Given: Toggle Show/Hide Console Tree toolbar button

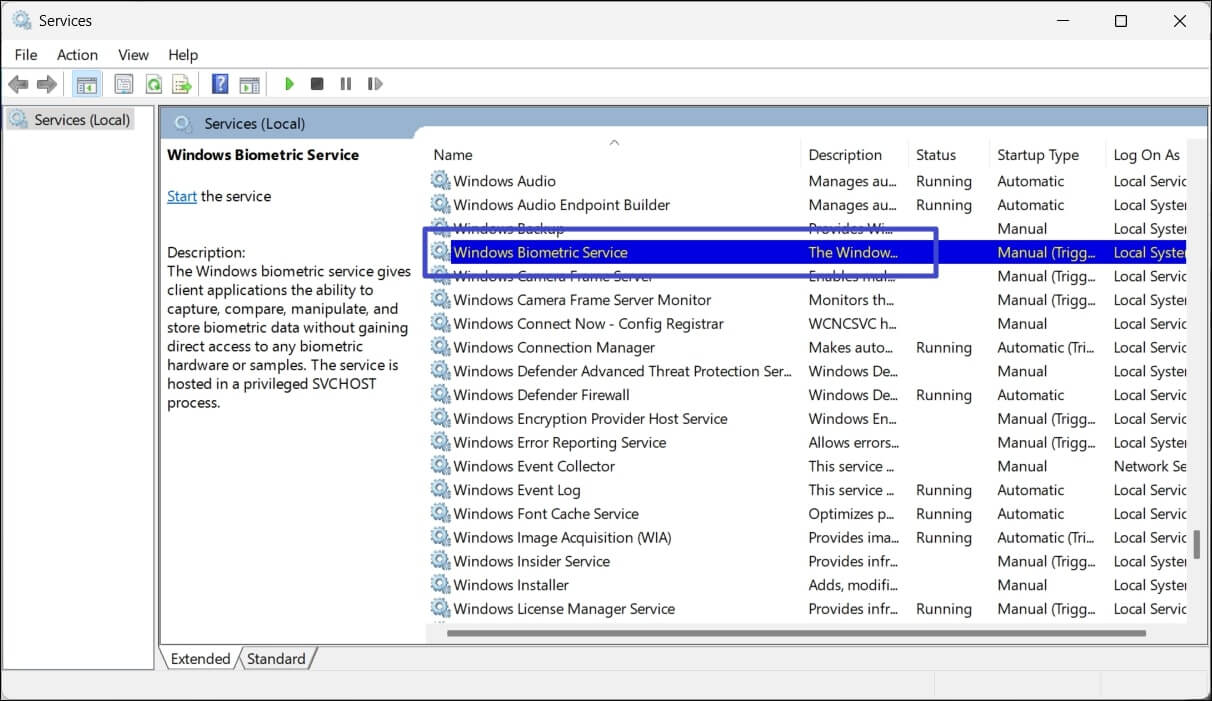Looking at the screenshot, I should pyautogui.click(x=87, y=84).
